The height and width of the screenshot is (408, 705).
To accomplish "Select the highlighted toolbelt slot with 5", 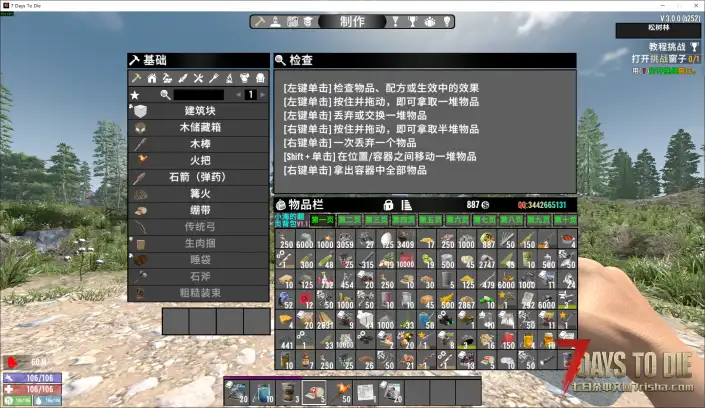I will click(x=314, y=392).
